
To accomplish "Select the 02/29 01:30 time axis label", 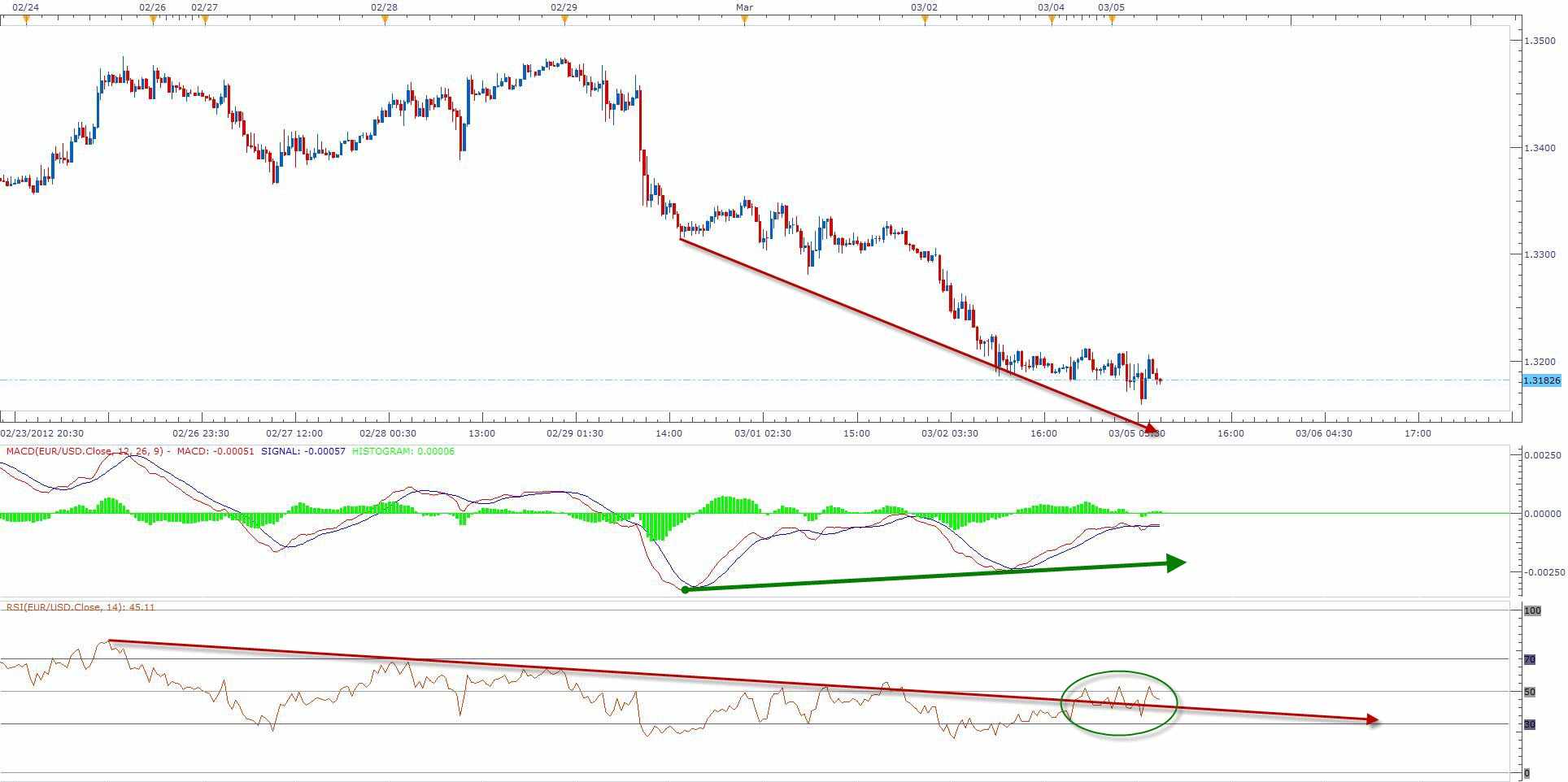I will pyautogui.click(x=575, y=433).
